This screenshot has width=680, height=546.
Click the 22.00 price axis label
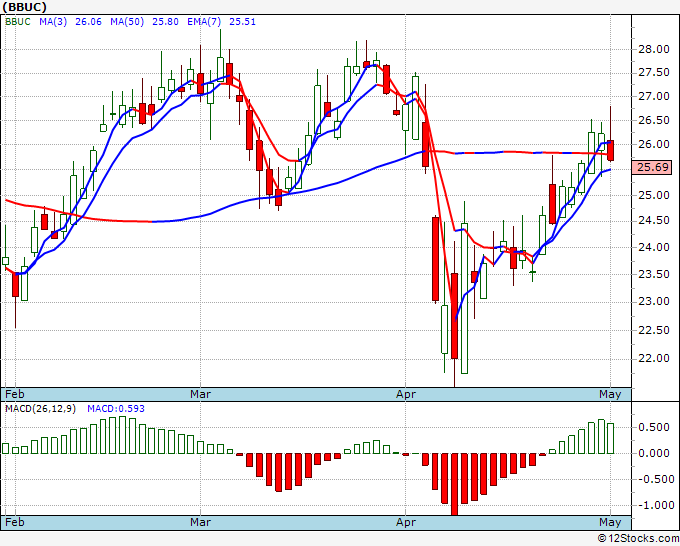click(654, 358)
